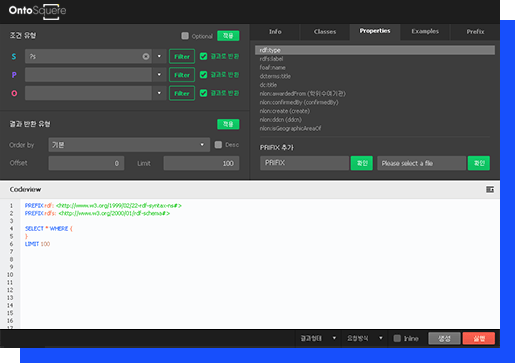Select the S subject letter icon
Viewport: 515px width, 363px height.
14,56
